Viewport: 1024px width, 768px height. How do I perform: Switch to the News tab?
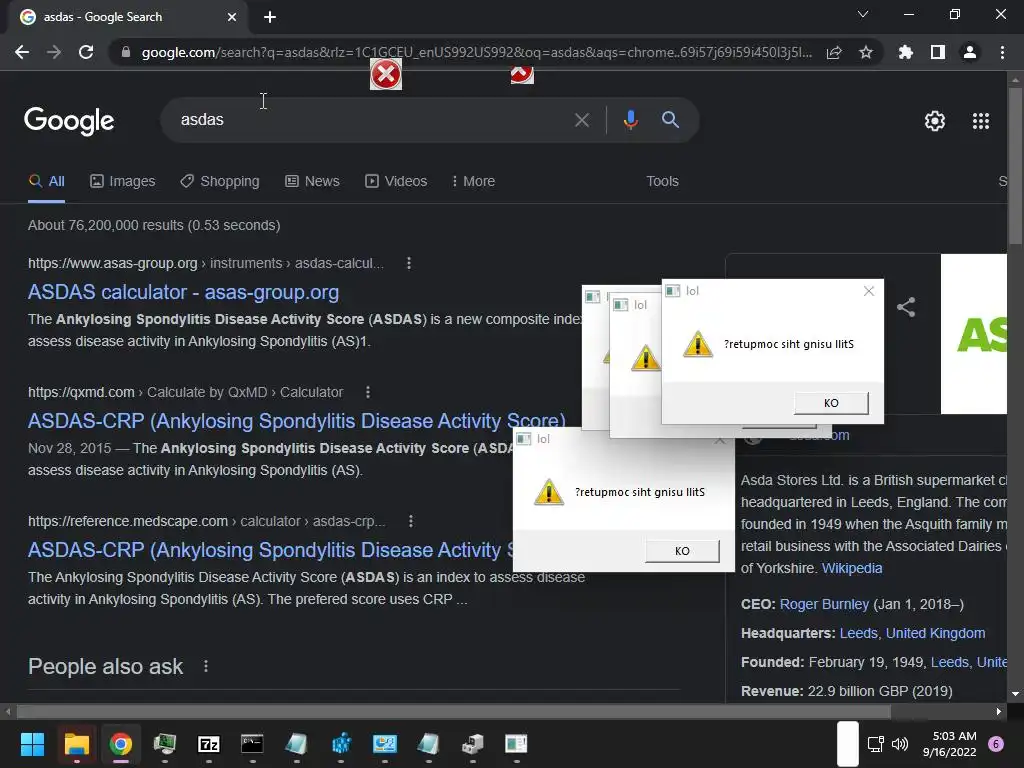(312, 182)
